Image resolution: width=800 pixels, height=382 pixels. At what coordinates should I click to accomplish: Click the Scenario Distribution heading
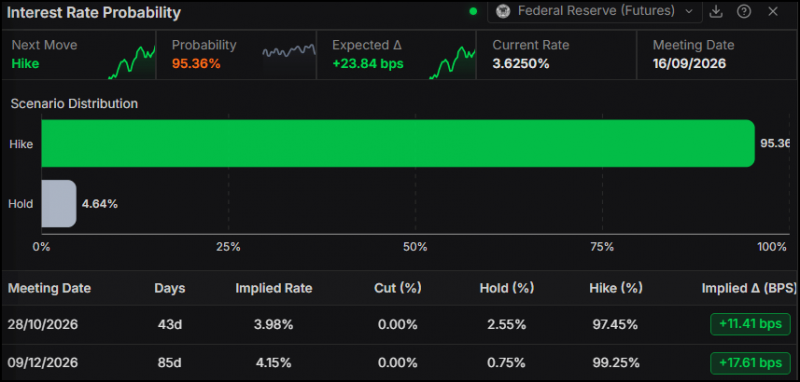(x=74, y=104)
